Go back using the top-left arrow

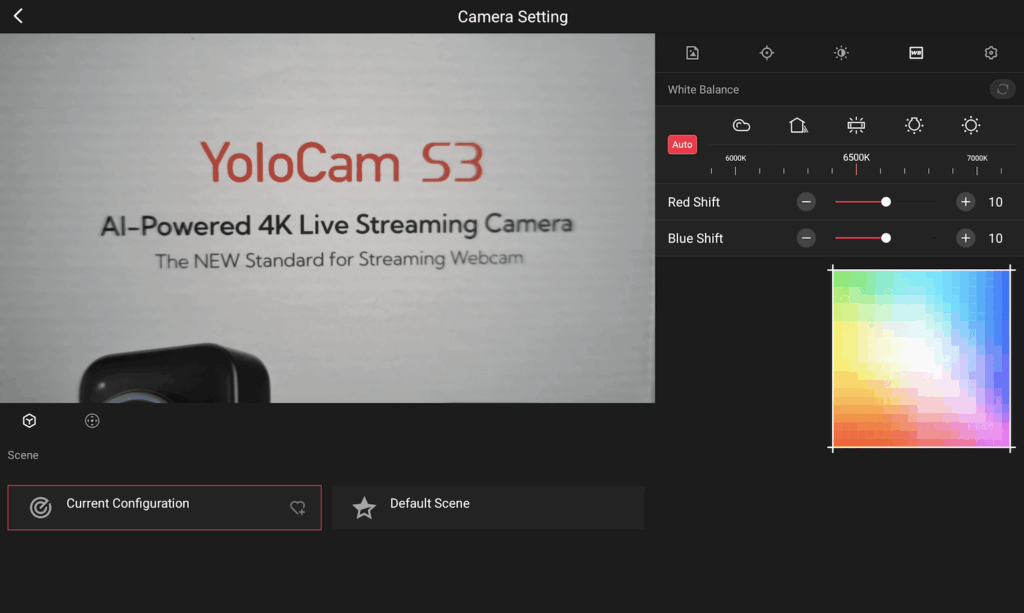(18, 16)
